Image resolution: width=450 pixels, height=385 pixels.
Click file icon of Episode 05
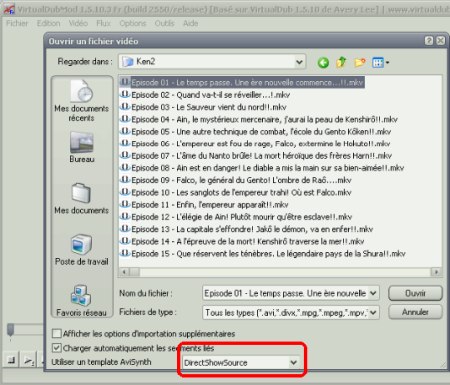[125, 131]
